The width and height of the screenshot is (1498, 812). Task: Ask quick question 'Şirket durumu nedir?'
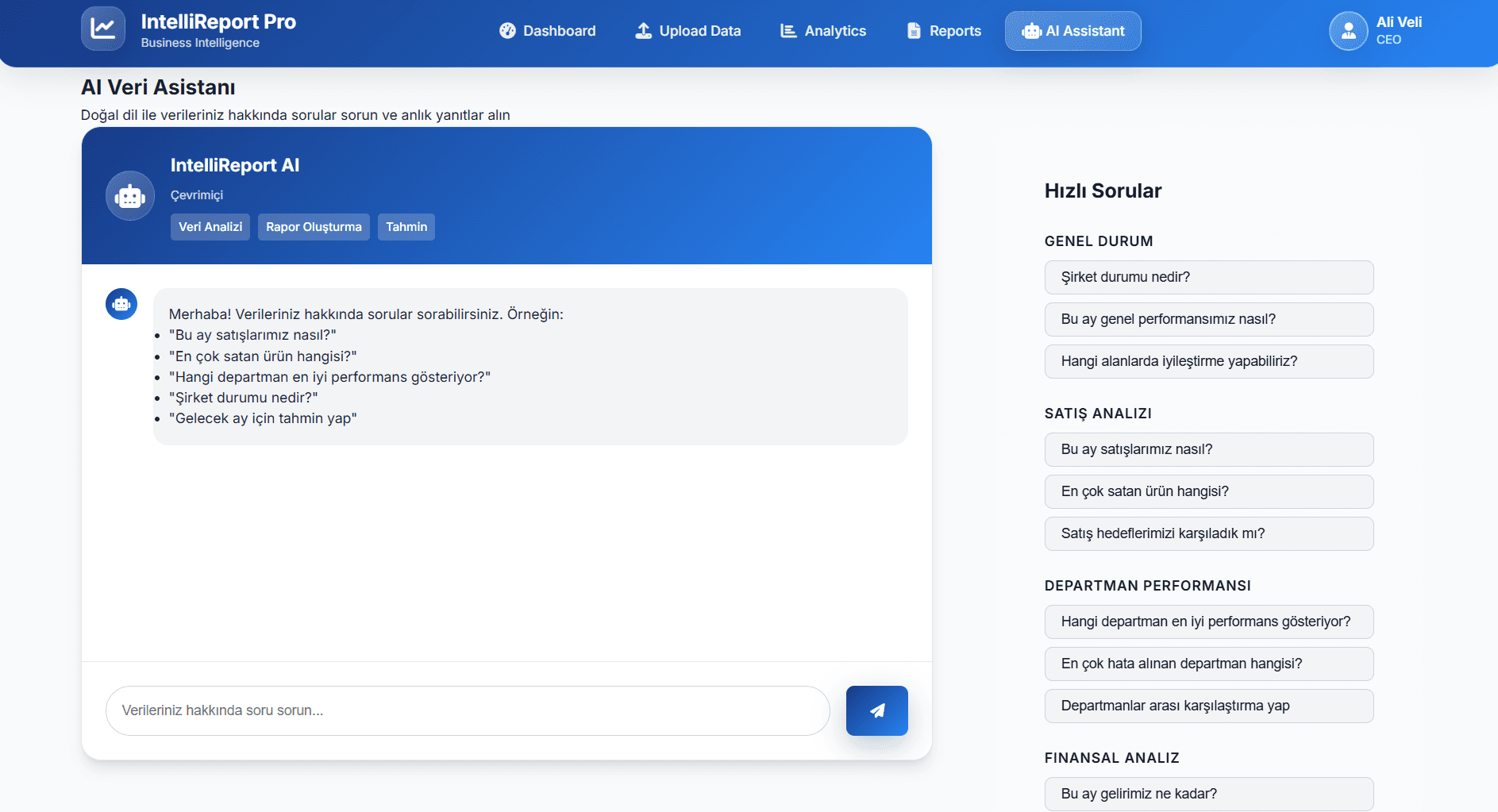tap(1208, 277)
